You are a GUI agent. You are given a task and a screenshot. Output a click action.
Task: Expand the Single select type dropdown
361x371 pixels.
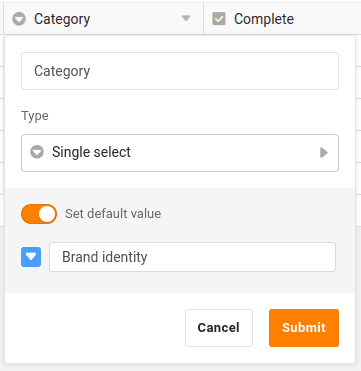(180, 153)
